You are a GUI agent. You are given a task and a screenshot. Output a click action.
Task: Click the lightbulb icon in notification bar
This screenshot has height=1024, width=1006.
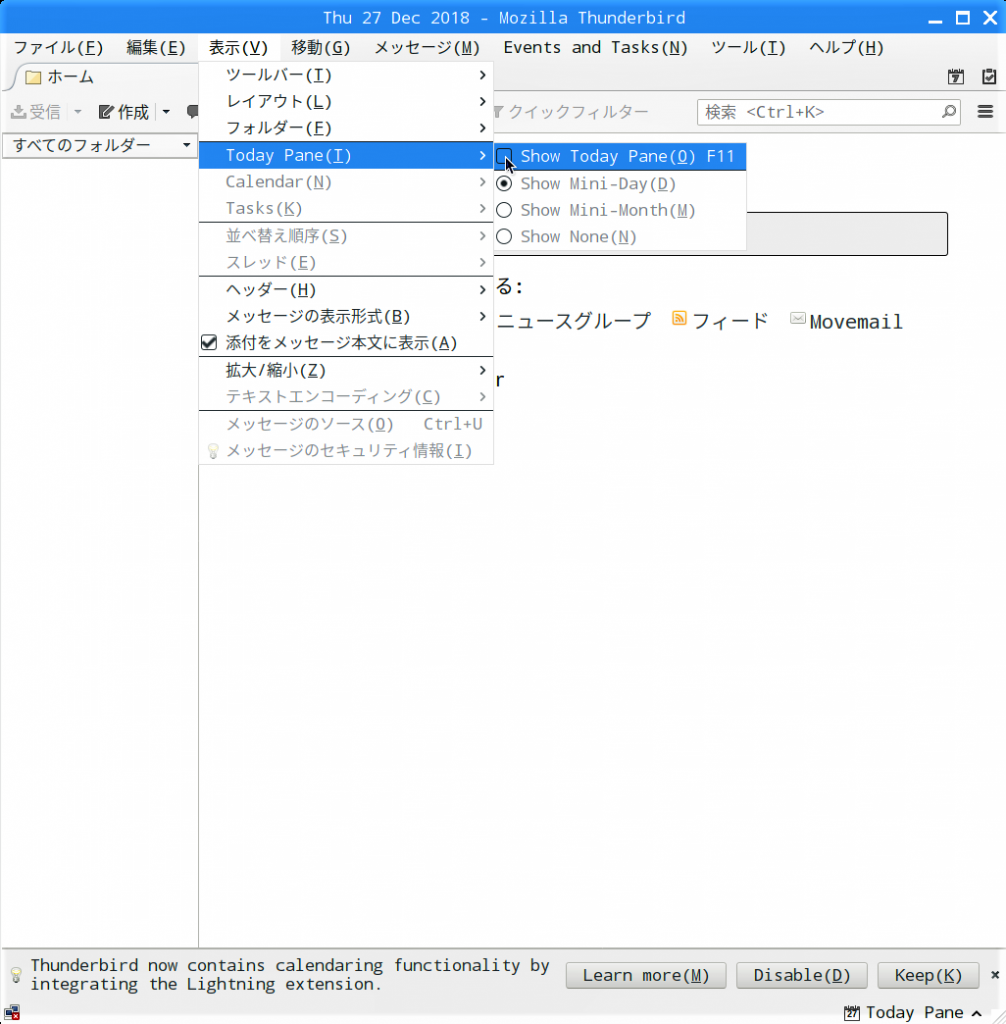[16, 975]
